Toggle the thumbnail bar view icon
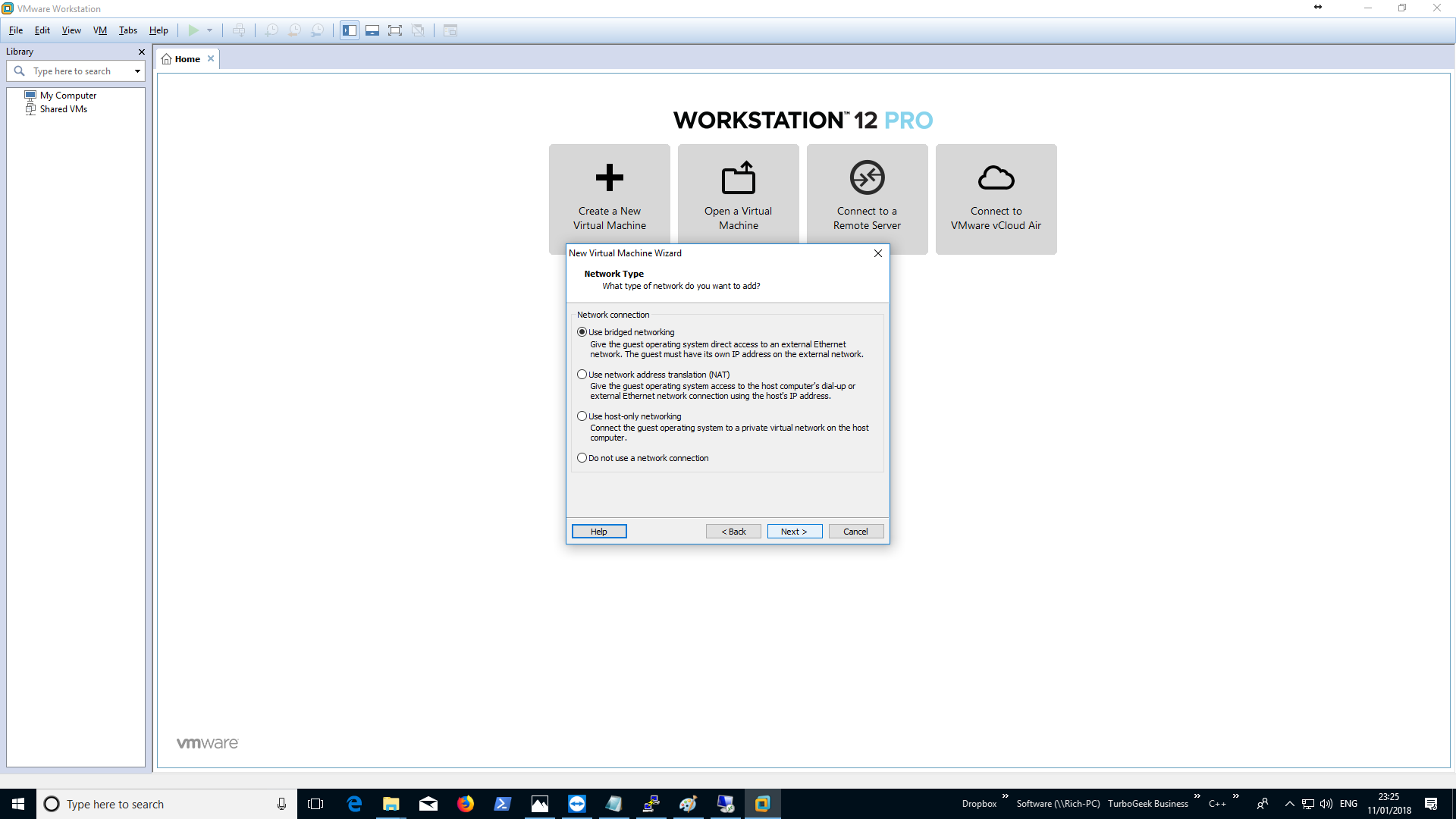Image resolution: width=1456 pixels, height=819 pixels. [x=372, y=30]
